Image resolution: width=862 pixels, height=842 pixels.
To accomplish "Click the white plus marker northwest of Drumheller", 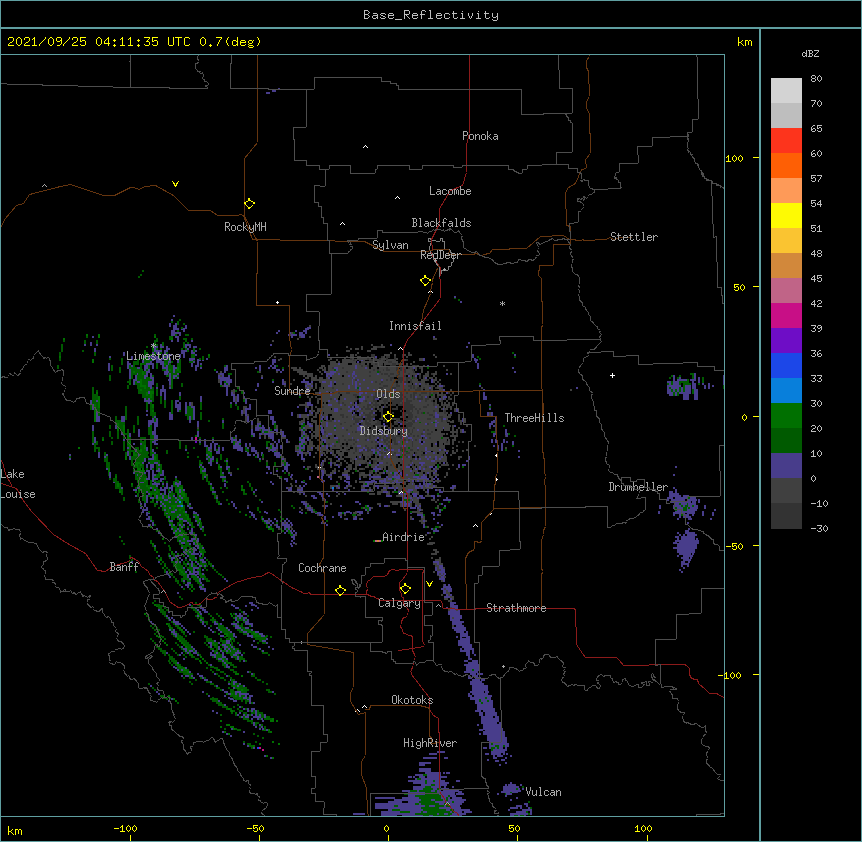I will click(x=612, y=375).
